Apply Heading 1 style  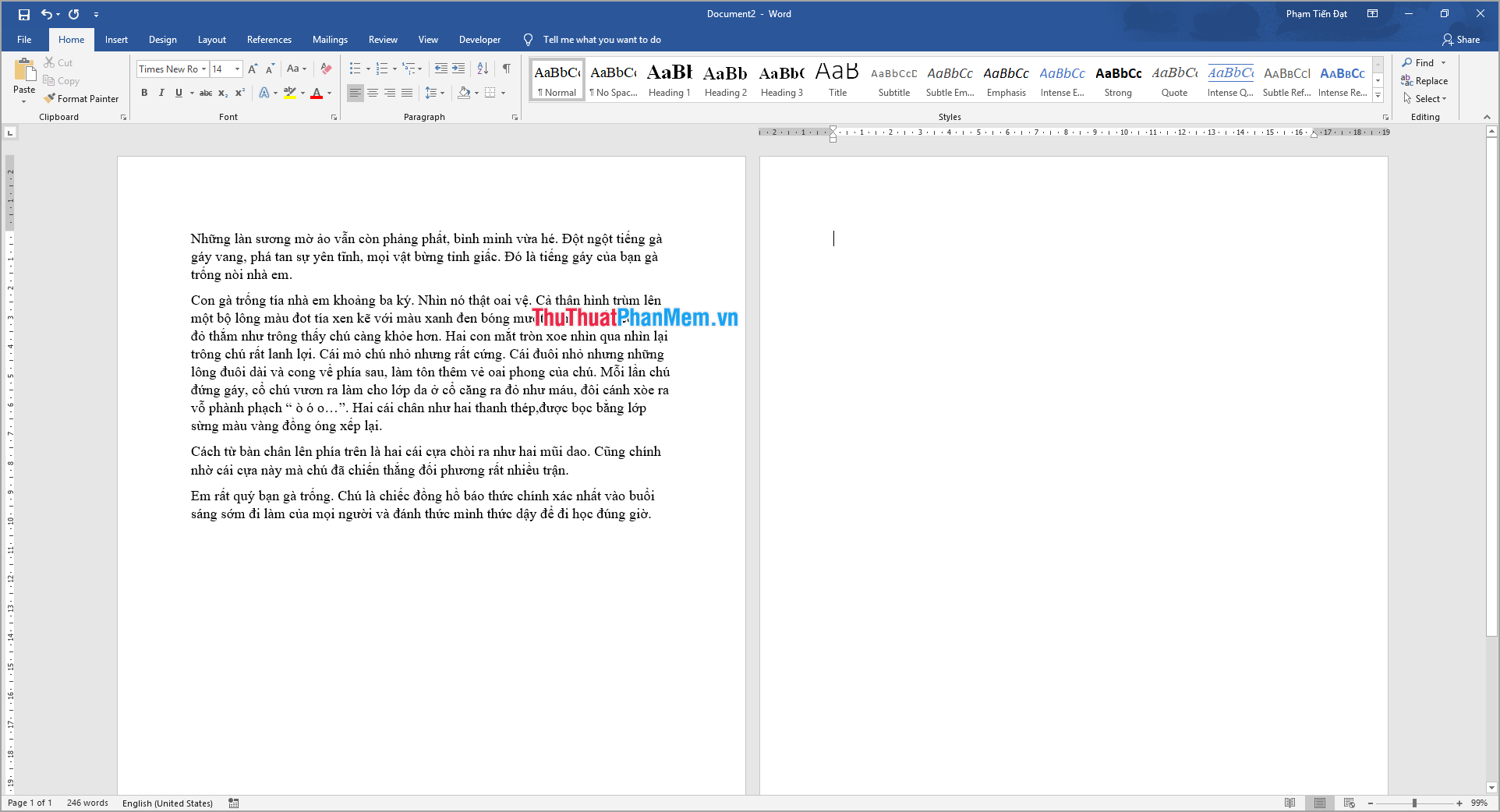[x=670, y=79]
